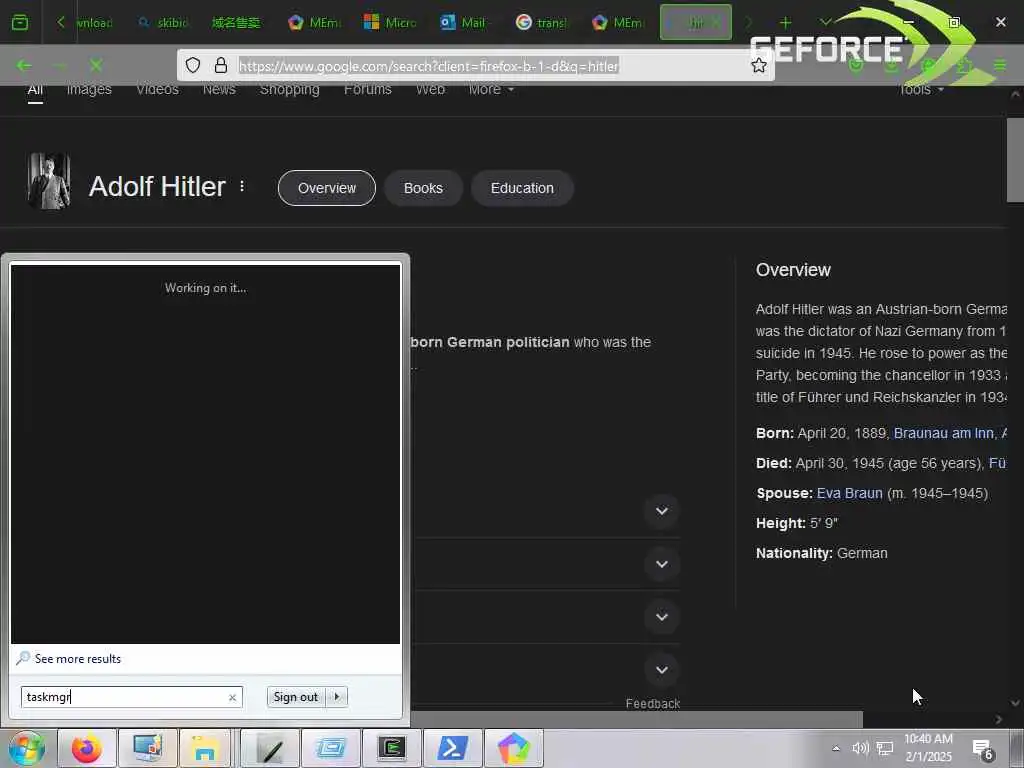Open the Firefox View icon at top-left

pyautogui.click(x=20, y=22)
